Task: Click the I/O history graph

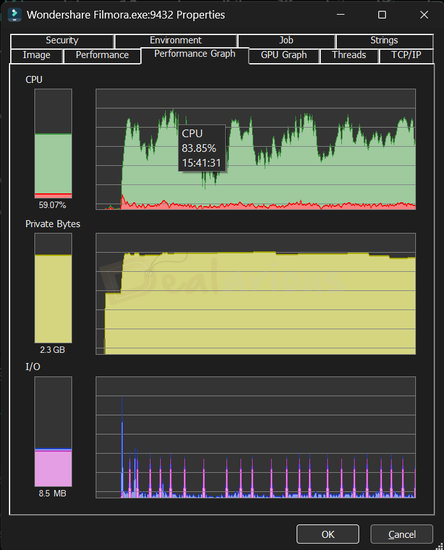Action: tap(256, 437)
